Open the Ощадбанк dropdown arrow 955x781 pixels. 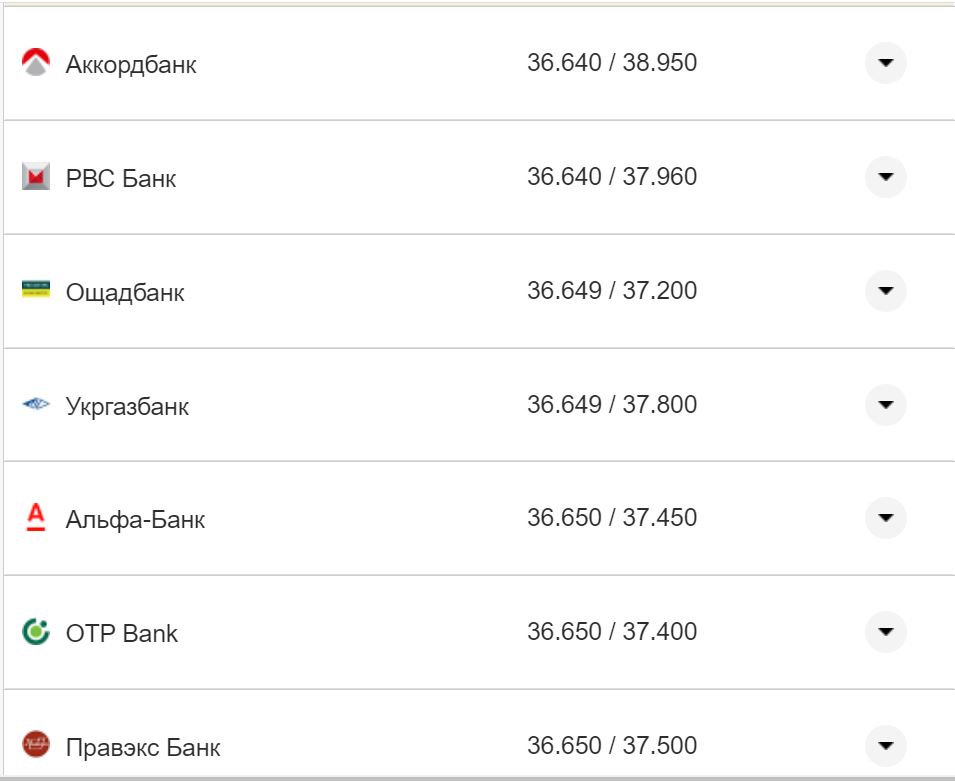pyautogui.click(x=885, y=291)
